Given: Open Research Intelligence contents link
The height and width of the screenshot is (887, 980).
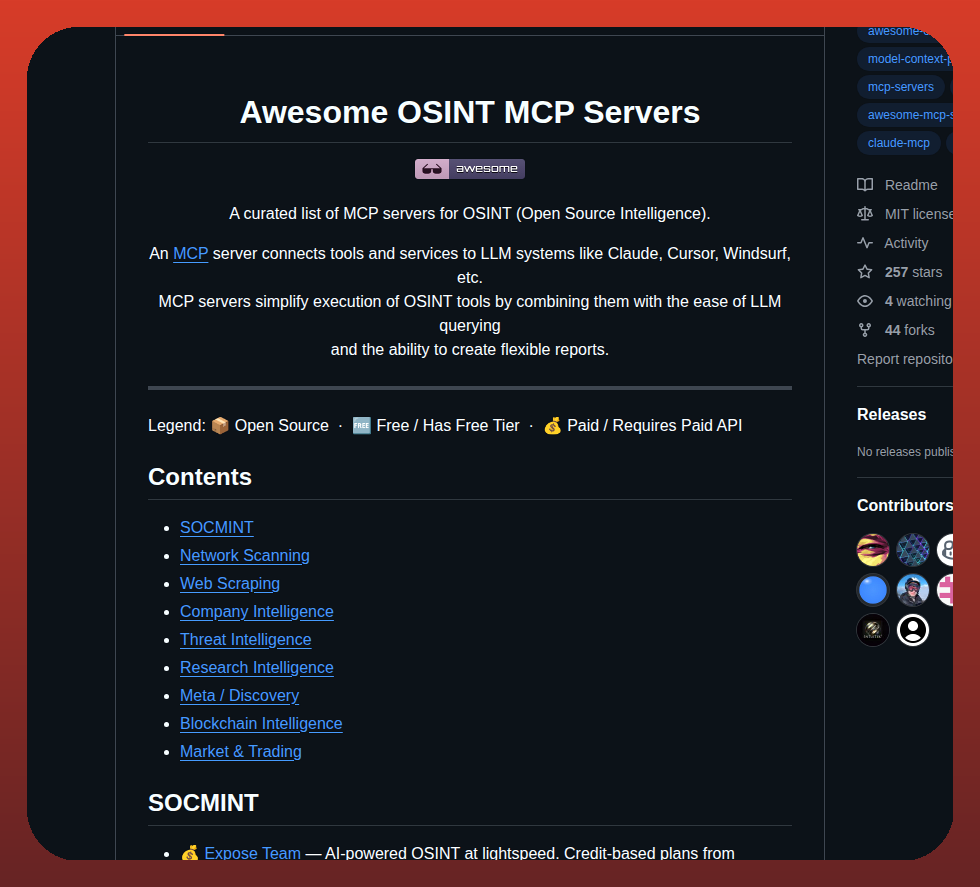Looking at the screenshot, I should coord(256,668).
